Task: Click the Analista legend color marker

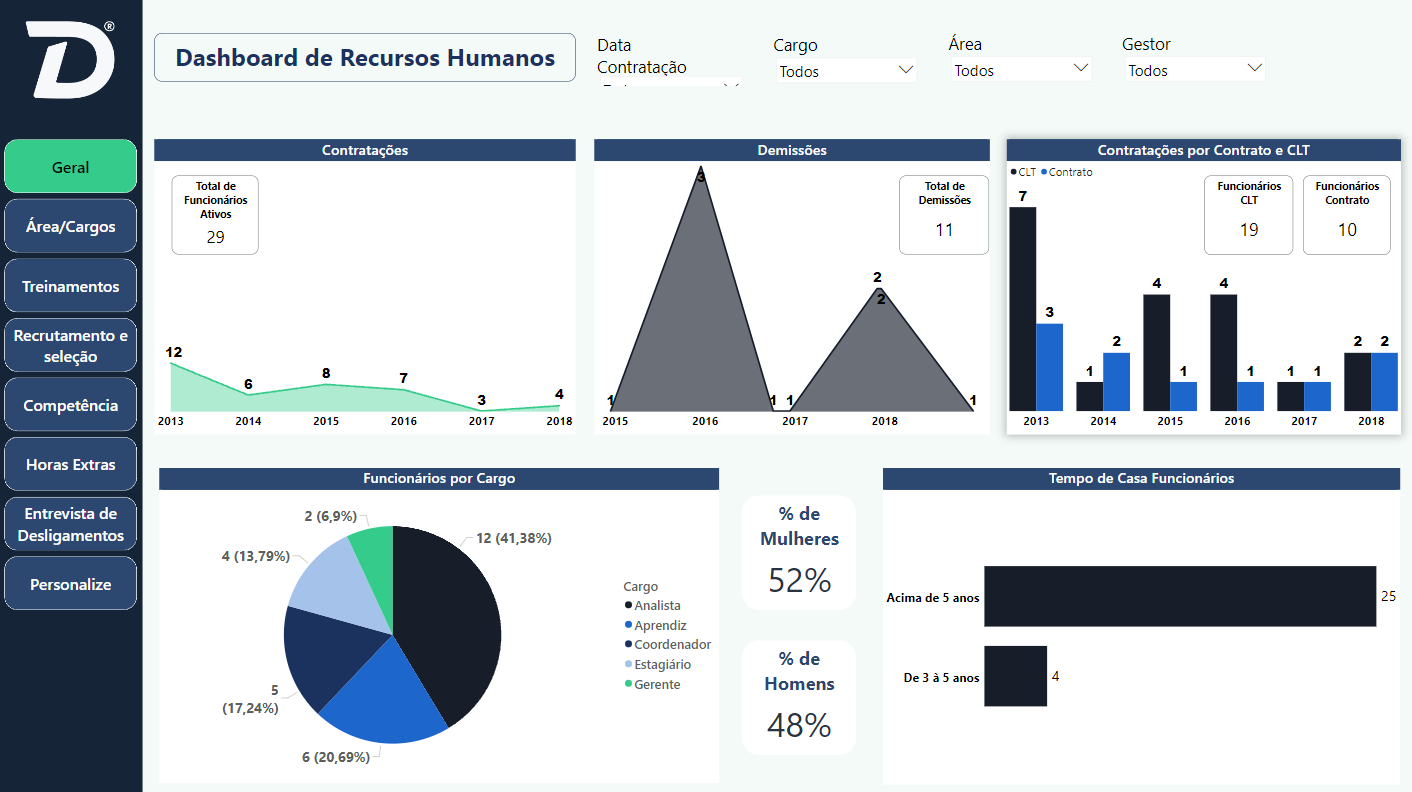Action: (x=628, y=606)
